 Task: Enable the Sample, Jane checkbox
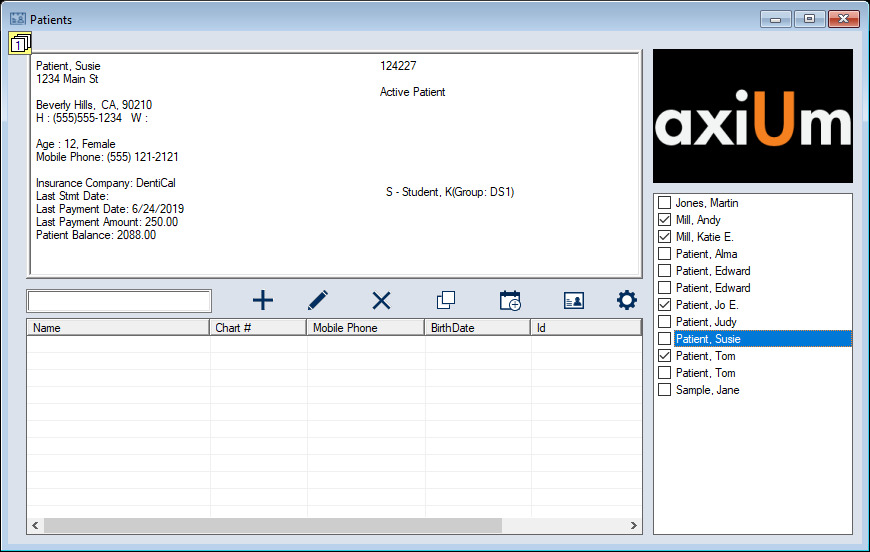(665, 390)
